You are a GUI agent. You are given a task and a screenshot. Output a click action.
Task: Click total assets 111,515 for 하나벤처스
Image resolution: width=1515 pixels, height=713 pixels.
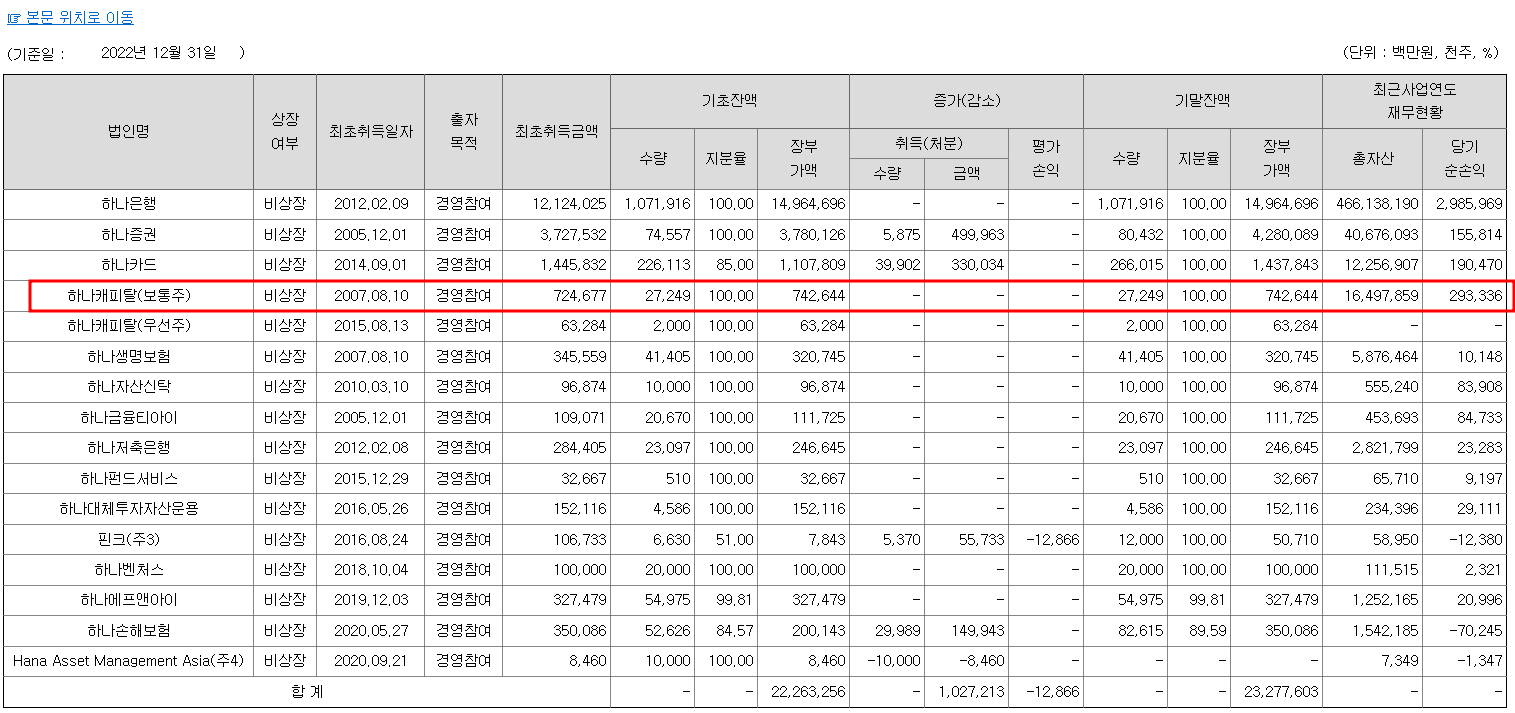pyautogui.click(x=1392, y=570)
